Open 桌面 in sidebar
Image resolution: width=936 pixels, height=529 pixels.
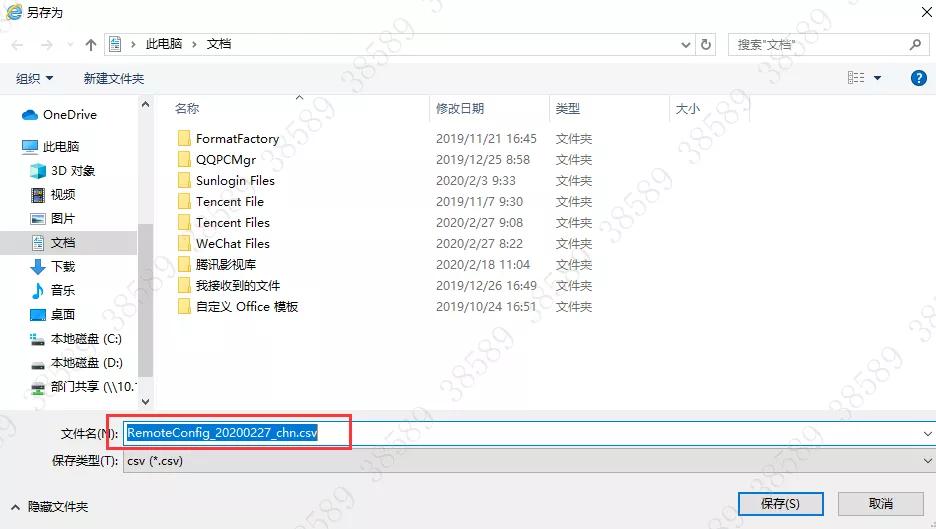[x=53, y=315]
